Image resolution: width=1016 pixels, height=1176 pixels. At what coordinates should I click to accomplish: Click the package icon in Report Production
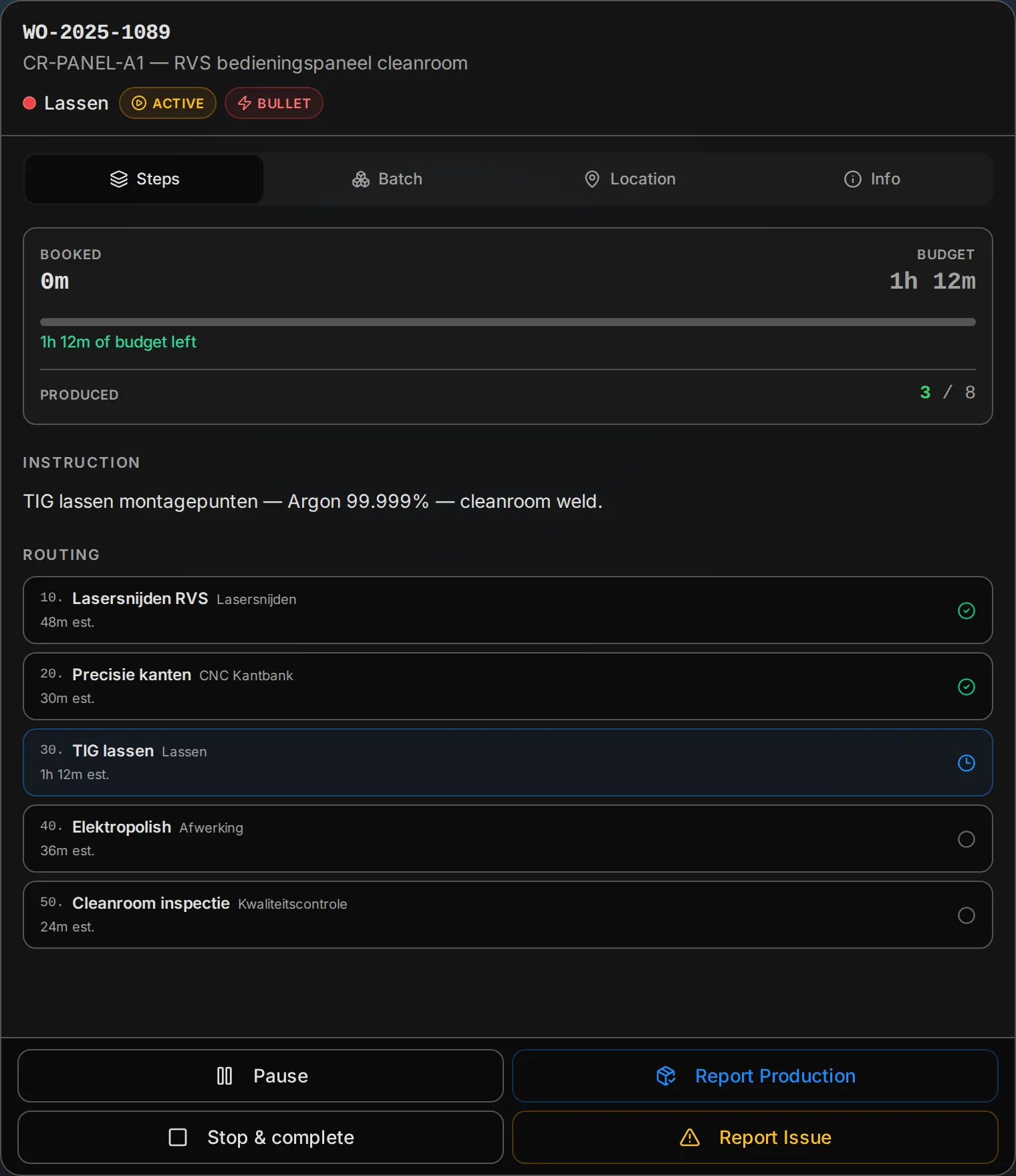pyautogui.click(x=666, y=1076)
